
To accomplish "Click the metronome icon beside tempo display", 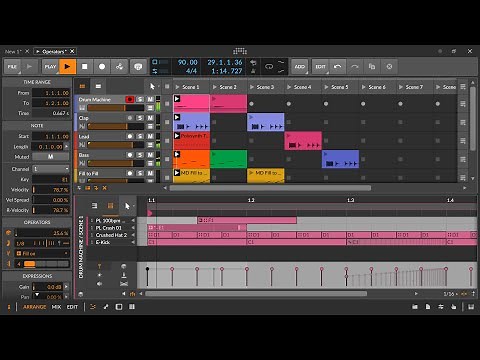I will (x=253, y=71).
